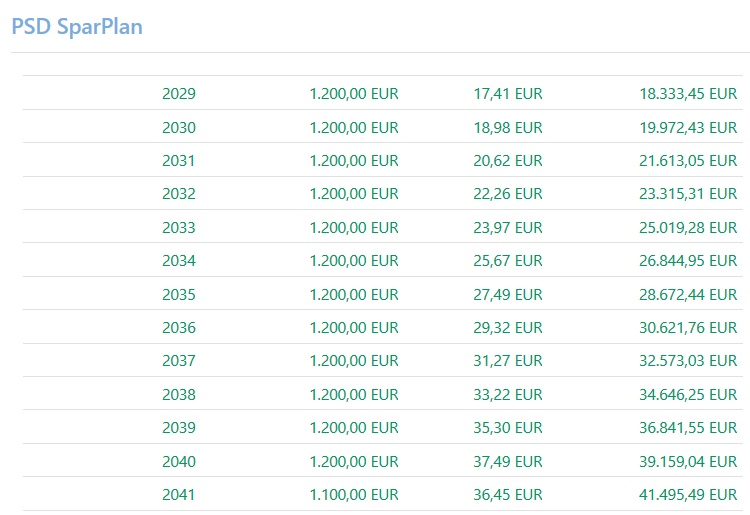Click the 31,27 EUR interest value
The width and height of the screenshot is (750, 515).
(x=508, y=361)
